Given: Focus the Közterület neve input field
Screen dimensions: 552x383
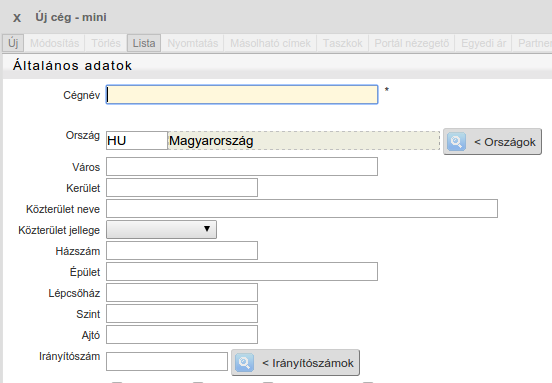Looking at the screenshot, I should (x=302, y=208).
